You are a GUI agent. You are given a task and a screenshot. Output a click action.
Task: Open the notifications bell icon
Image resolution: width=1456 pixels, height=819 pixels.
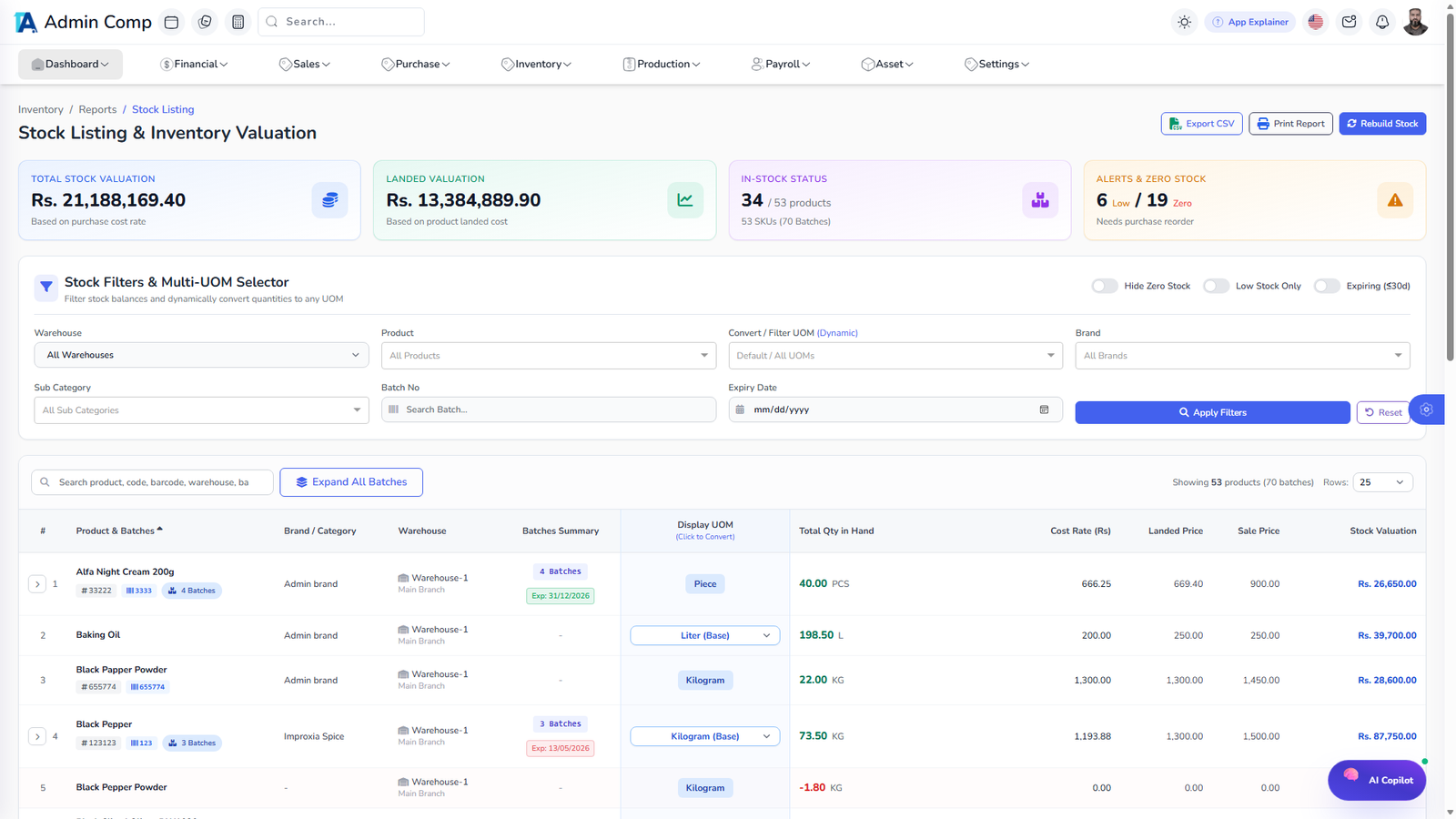[1382, 22]
